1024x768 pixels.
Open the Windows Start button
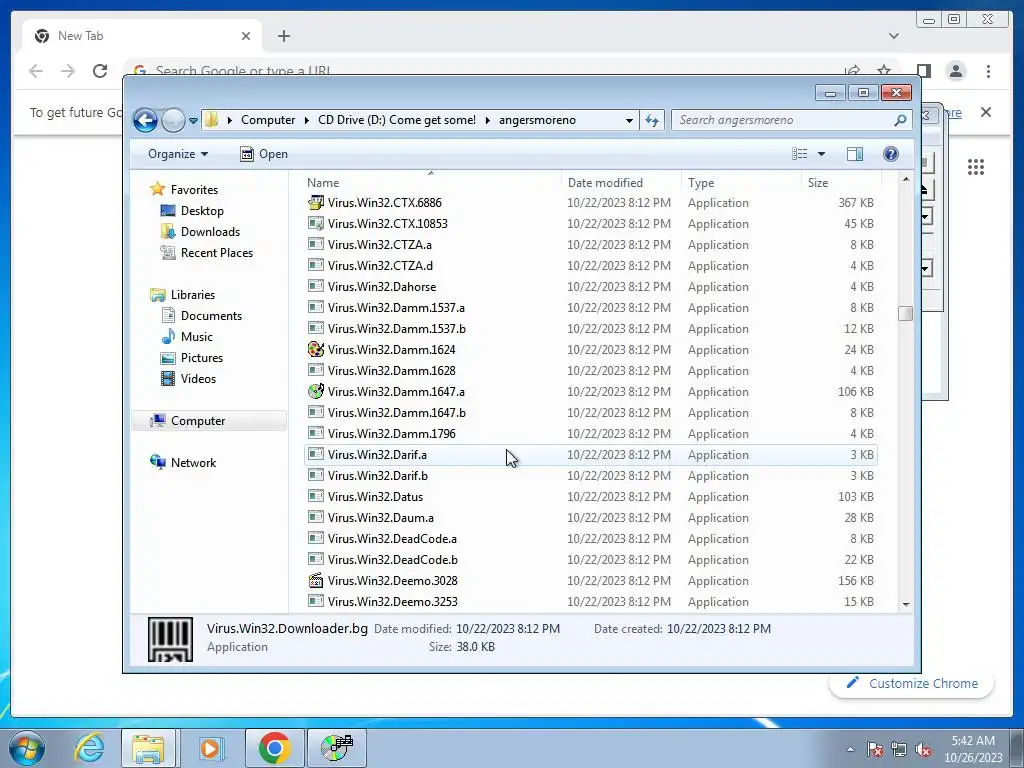(27, 748)
